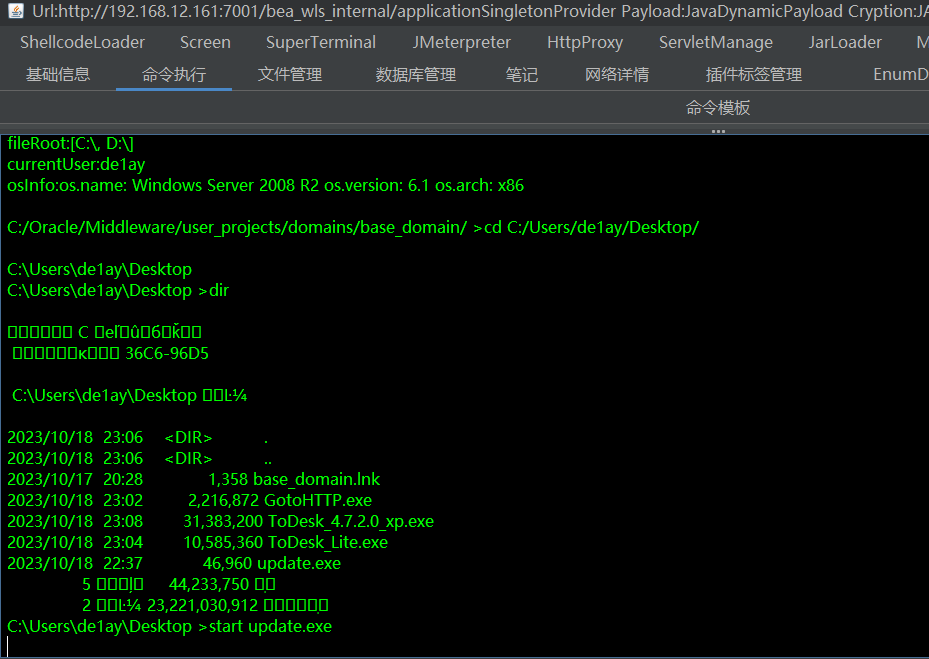Switch to the 数据库管理 tab
This screenshot has width=929, height=659.
[x=416, y=75]
